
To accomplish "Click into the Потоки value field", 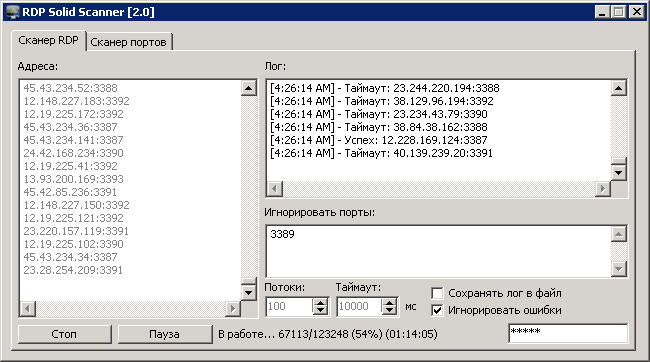I will tap(289, 306).
